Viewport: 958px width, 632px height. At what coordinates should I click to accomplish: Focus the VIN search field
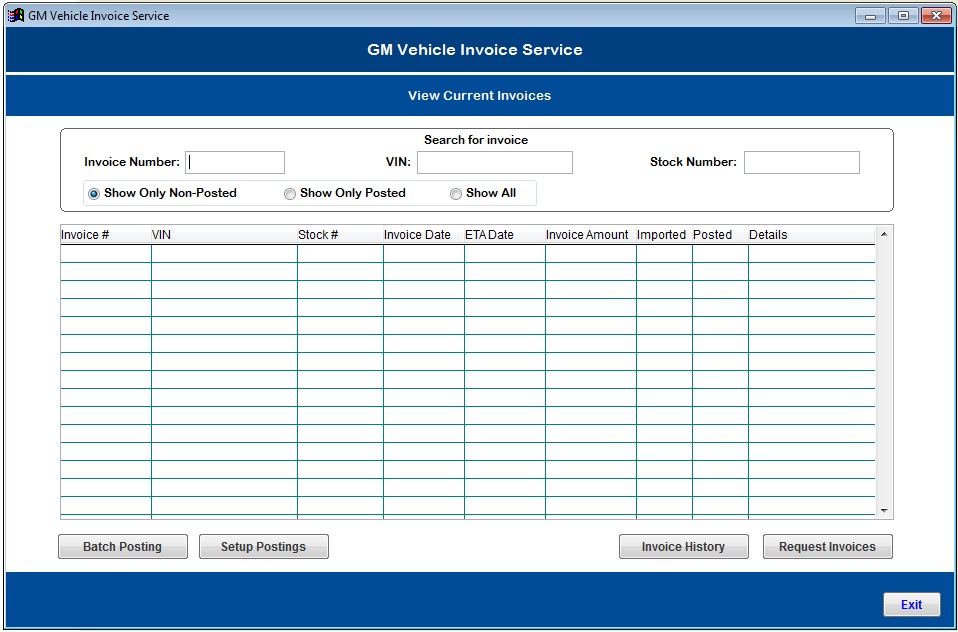pyautogui.click(x=494, y=162)
